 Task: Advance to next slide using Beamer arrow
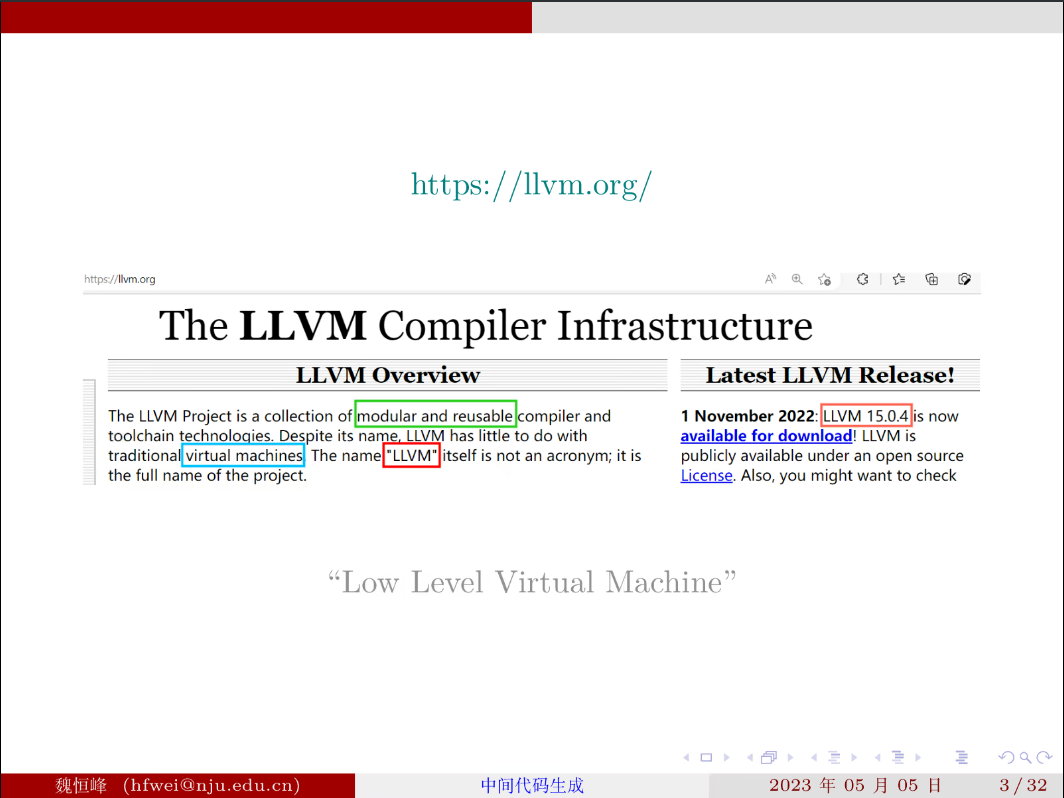pyautogui.click(x=727, y=757)
